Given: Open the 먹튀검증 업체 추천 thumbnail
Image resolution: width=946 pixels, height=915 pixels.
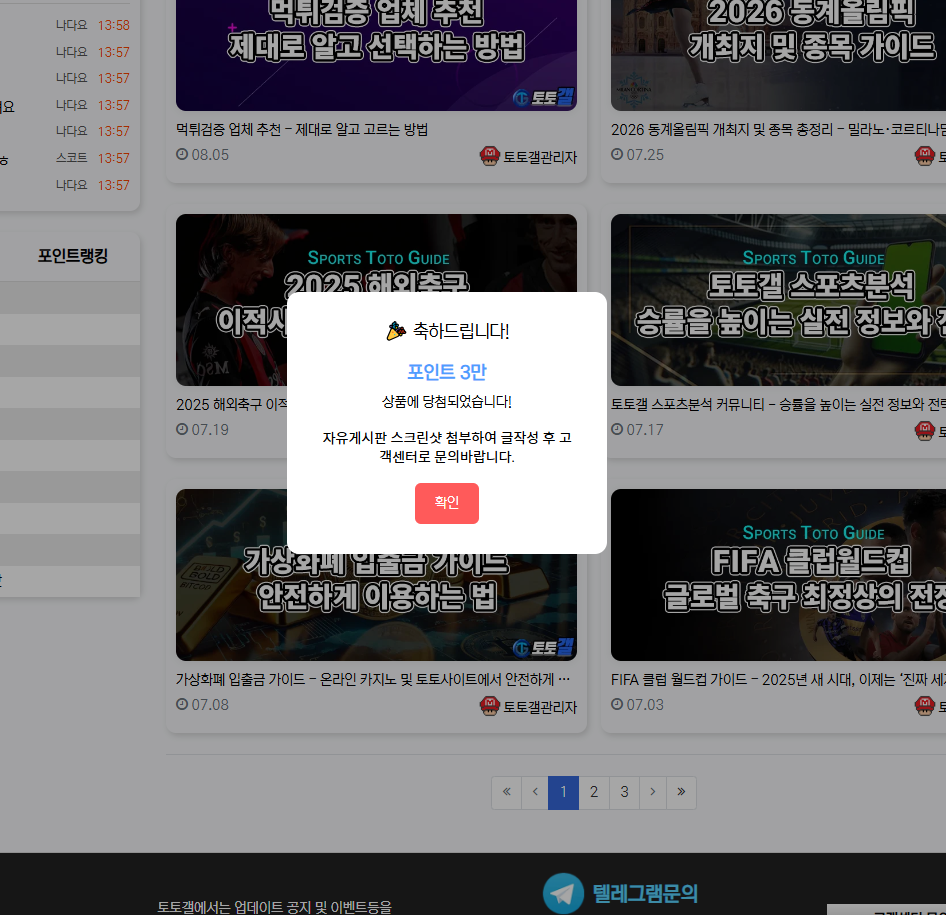Looking at the screenshot, I should pos(376,55).
